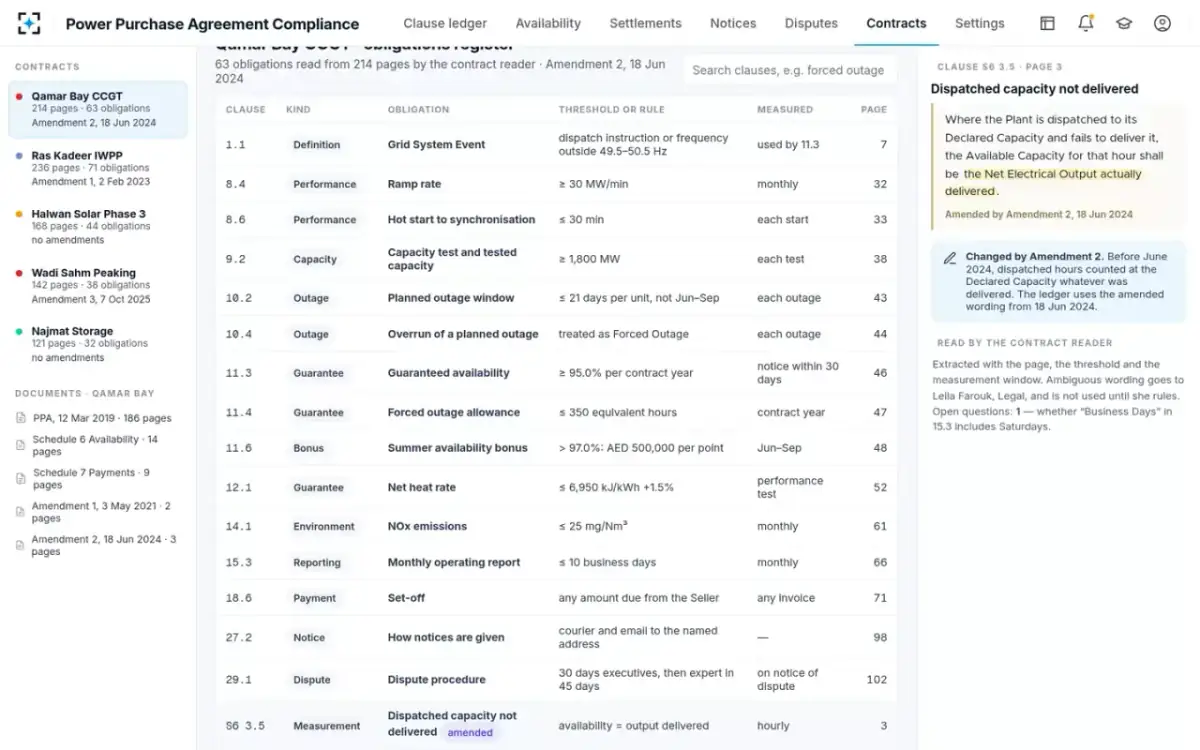Switch to Disputes tab
The height and width of the screenshot is (750, 1200).
point(811,23)
